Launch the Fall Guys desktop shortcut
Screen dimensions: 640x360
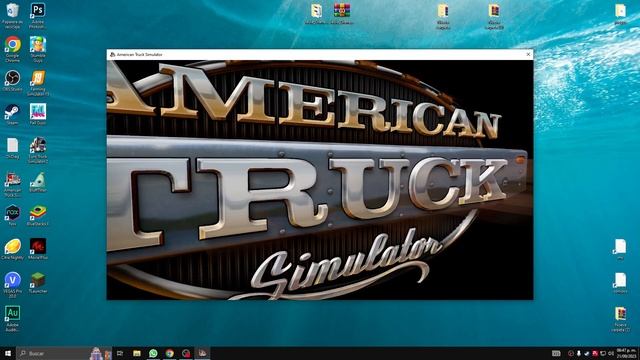click(x=38, y=114)
